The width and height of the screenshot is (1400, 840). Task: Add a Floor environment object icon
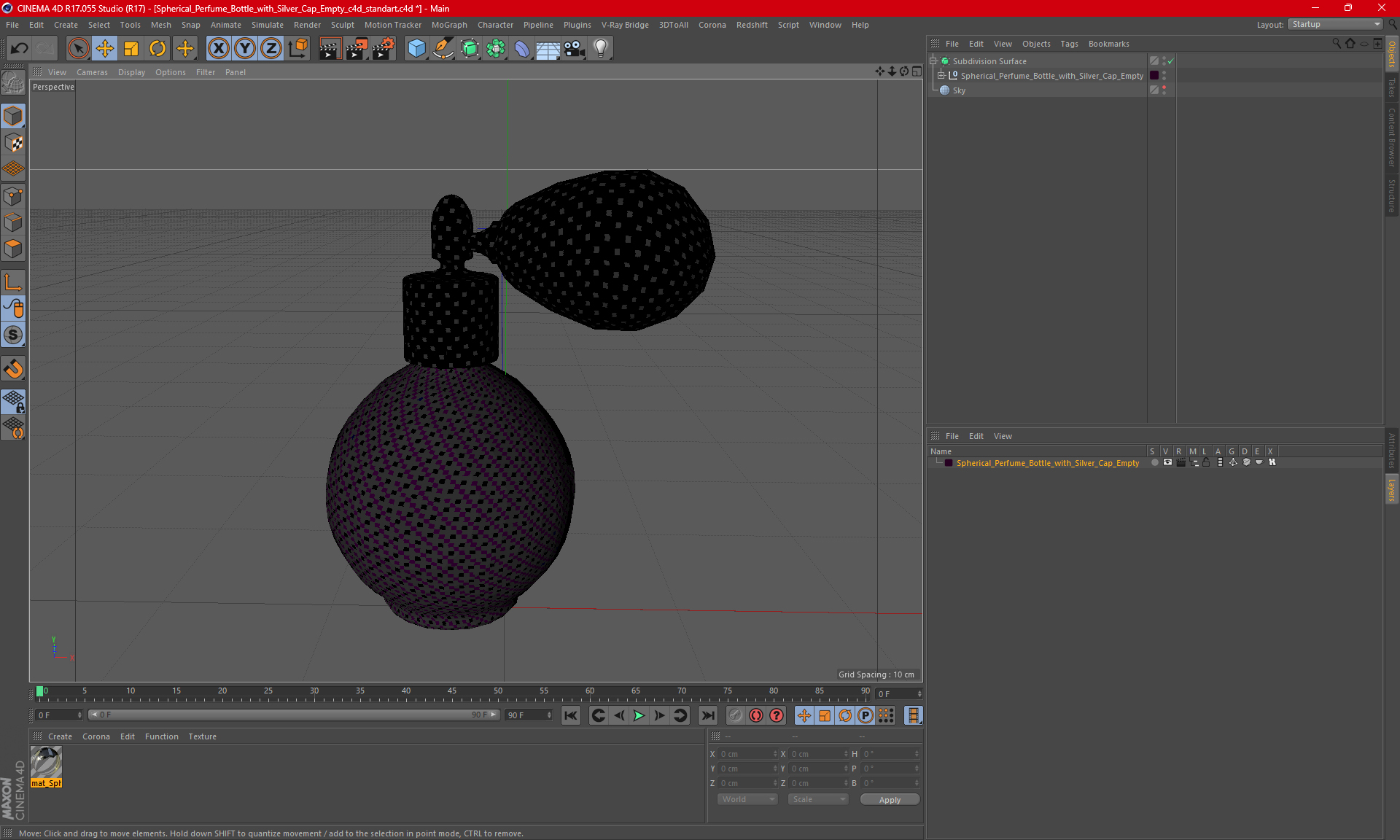pyautogui.click(x=548, y=49)
